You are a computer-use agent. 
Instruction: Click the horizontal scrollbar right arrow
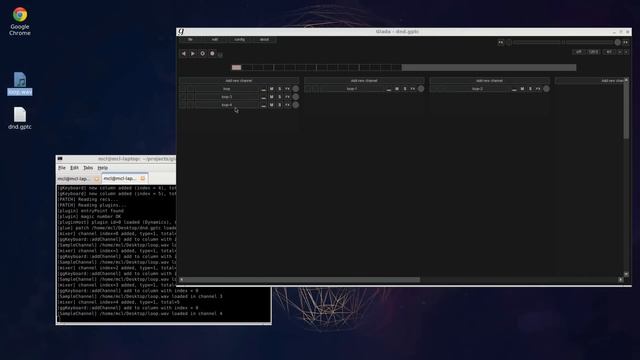coord(620,280)
